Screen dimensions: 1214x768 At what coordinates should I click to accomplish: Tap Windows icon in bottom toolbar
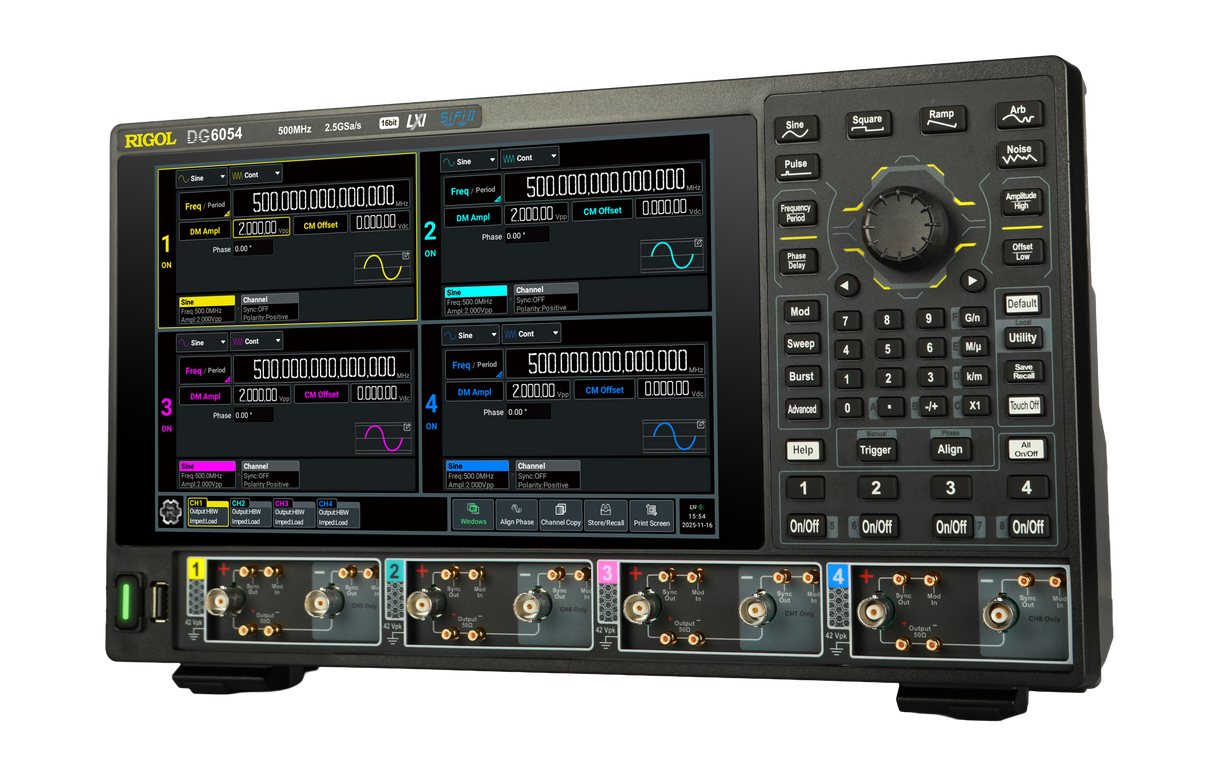point(473,515)
